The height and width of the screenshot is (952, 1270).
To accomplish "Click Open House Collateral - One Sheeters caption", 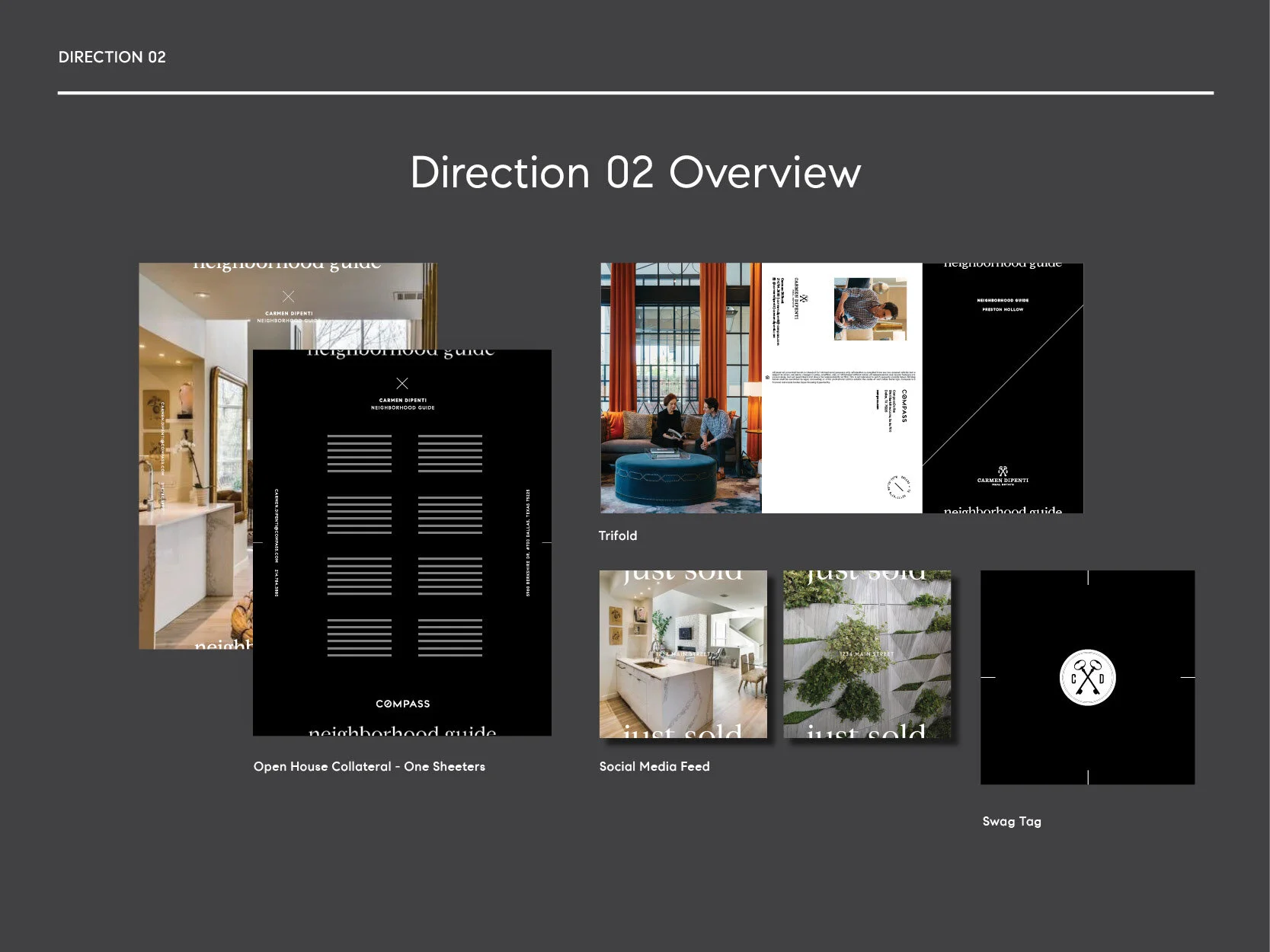I will pyautogui.click(x=369, y=766).
